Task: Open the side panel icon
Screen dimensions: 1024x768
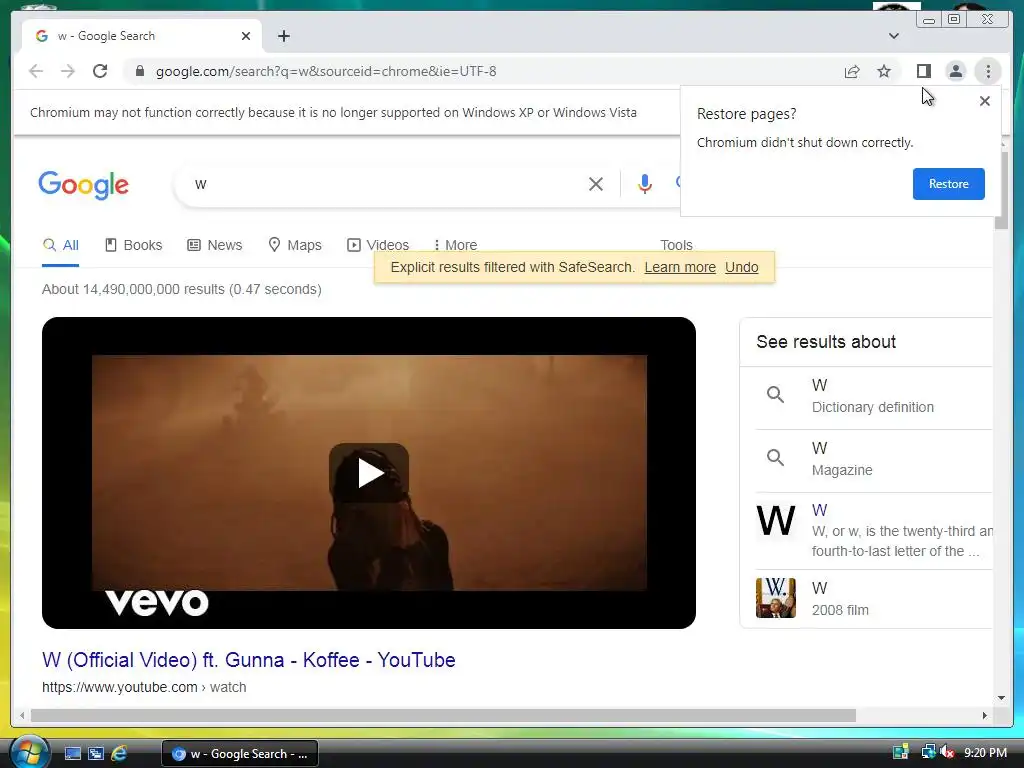Action: pyautogui.click(x=923, y=71)
